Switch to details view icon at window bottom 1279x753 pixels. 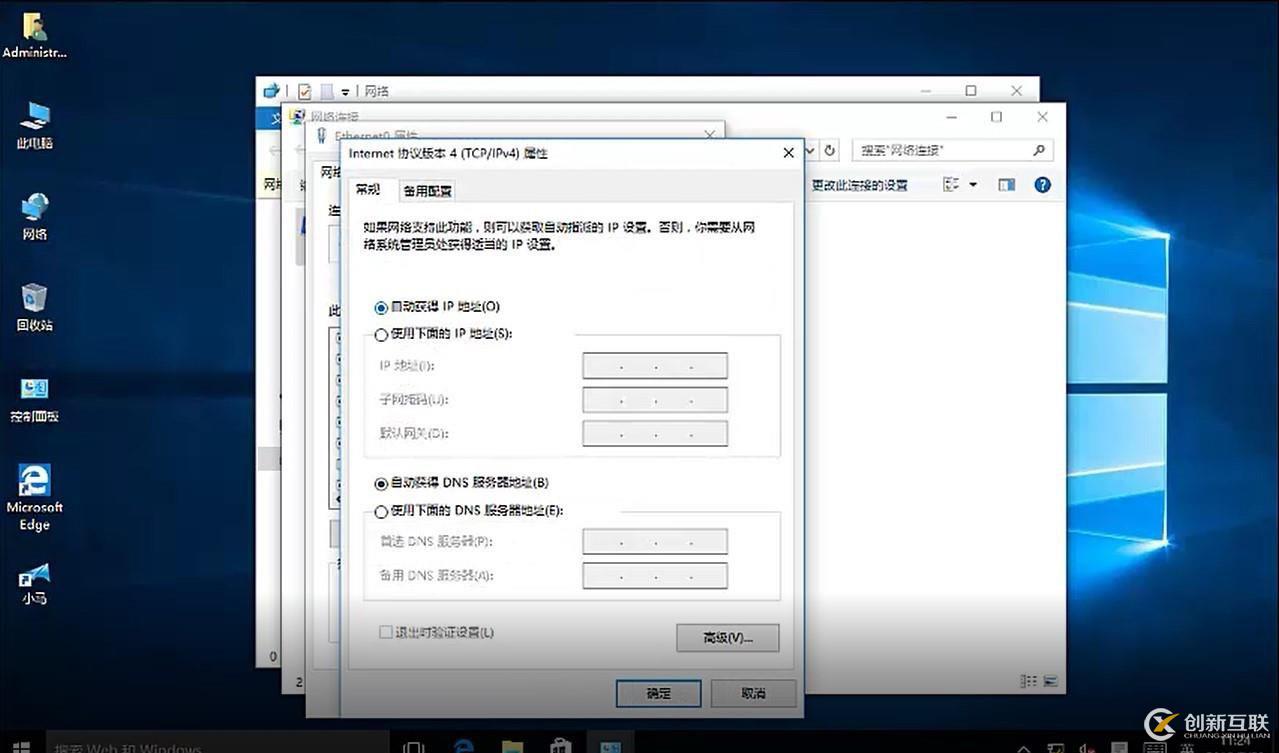tap(1028, 681)
